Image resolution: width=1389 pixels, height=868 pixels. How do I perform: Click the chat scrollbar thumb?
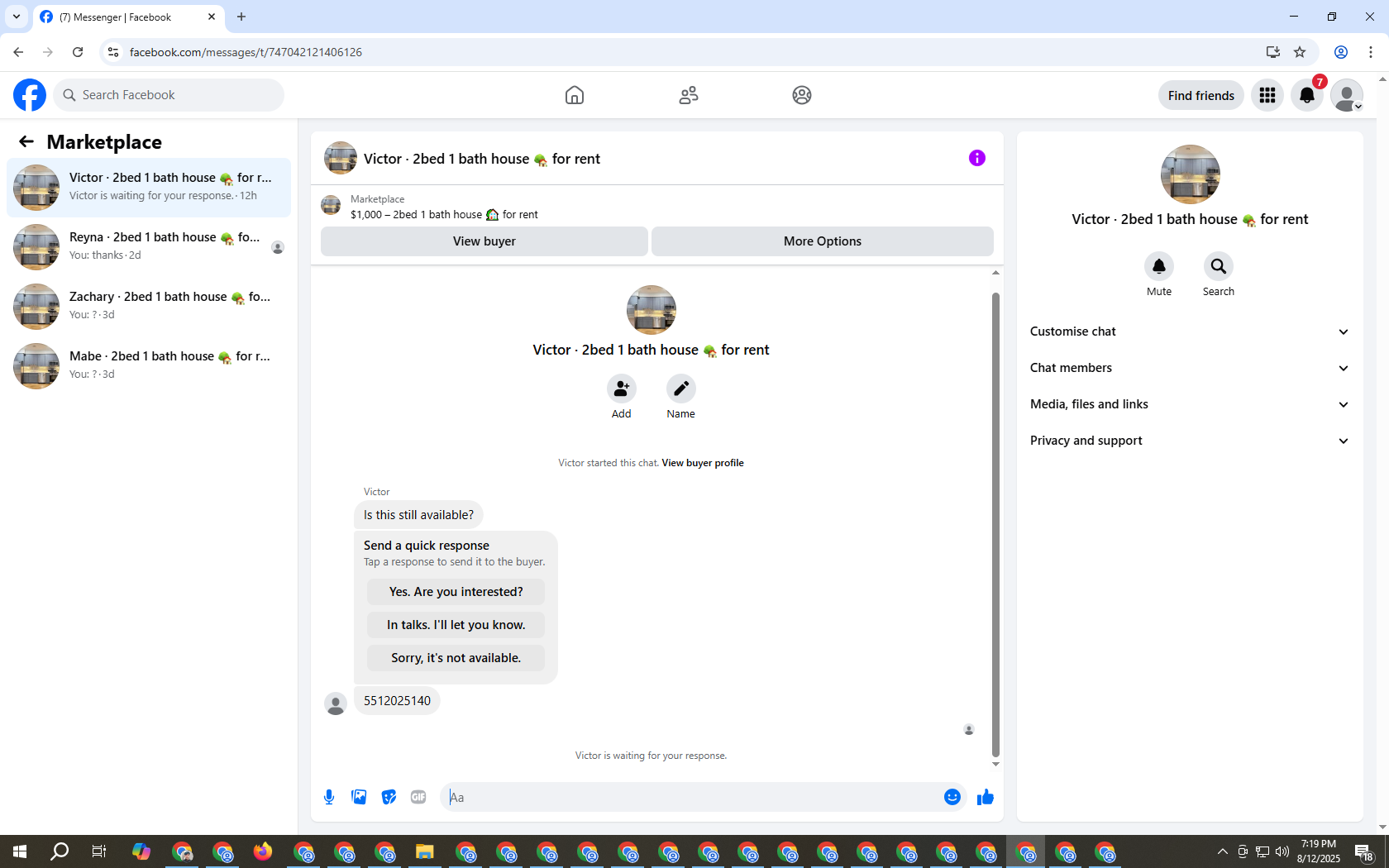[x=995, y=524]
